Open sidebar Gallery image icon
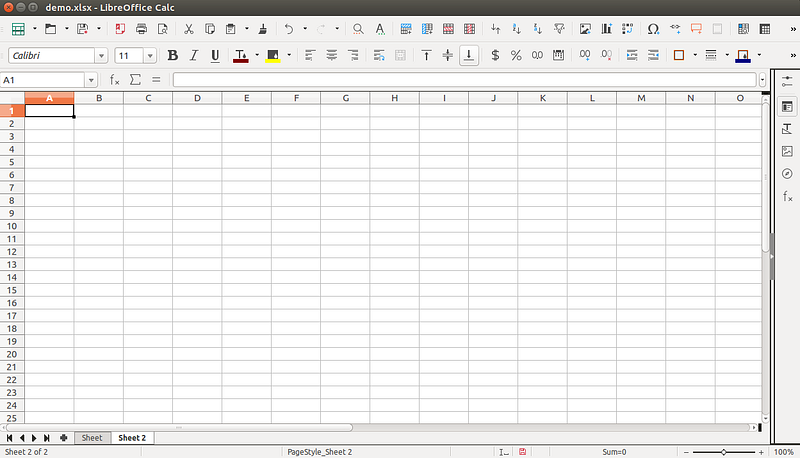This screenshot has width=800, height=458. coord(787,151)
